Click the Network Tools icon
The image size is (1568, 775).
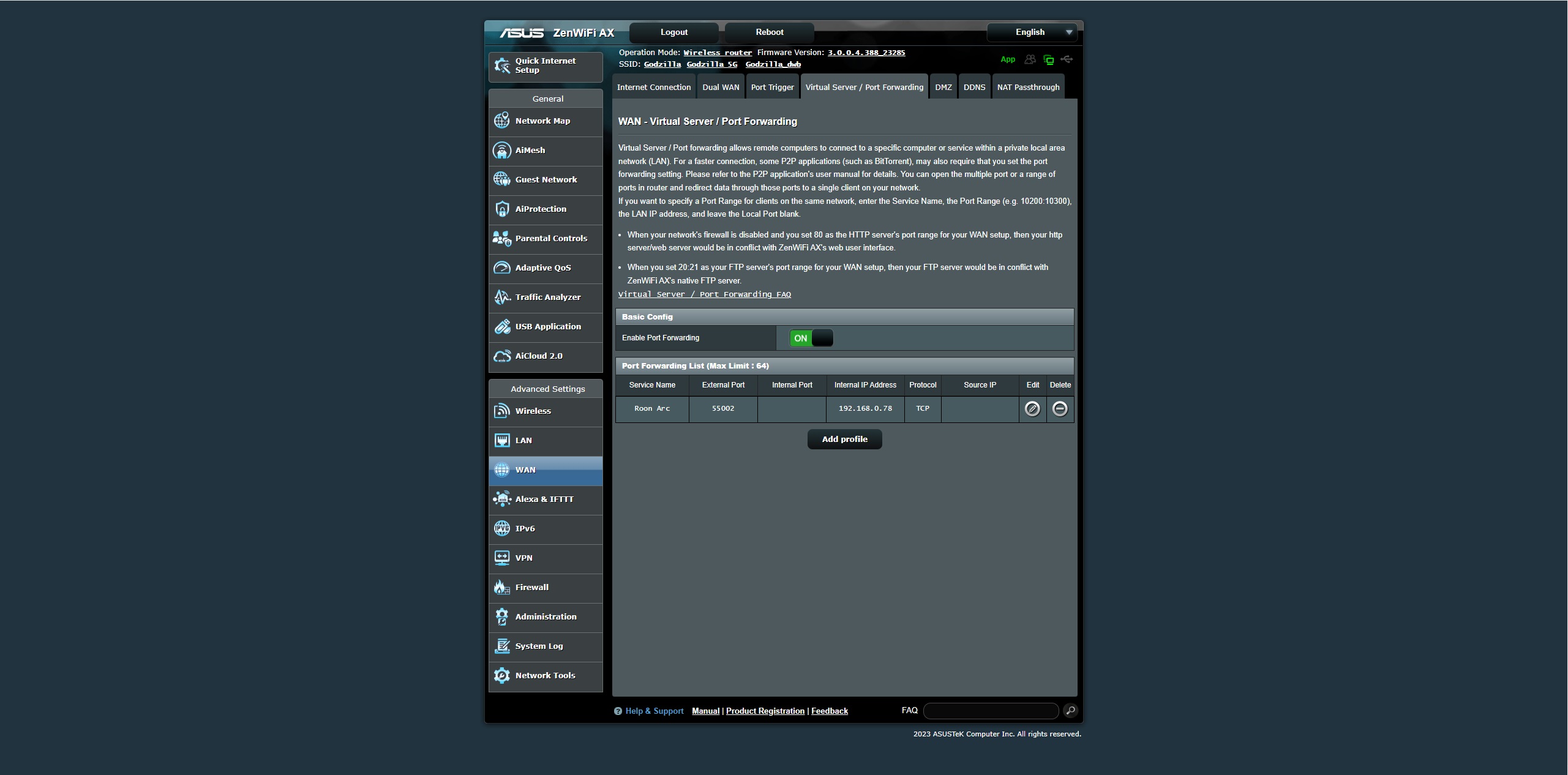coord(502,675)
